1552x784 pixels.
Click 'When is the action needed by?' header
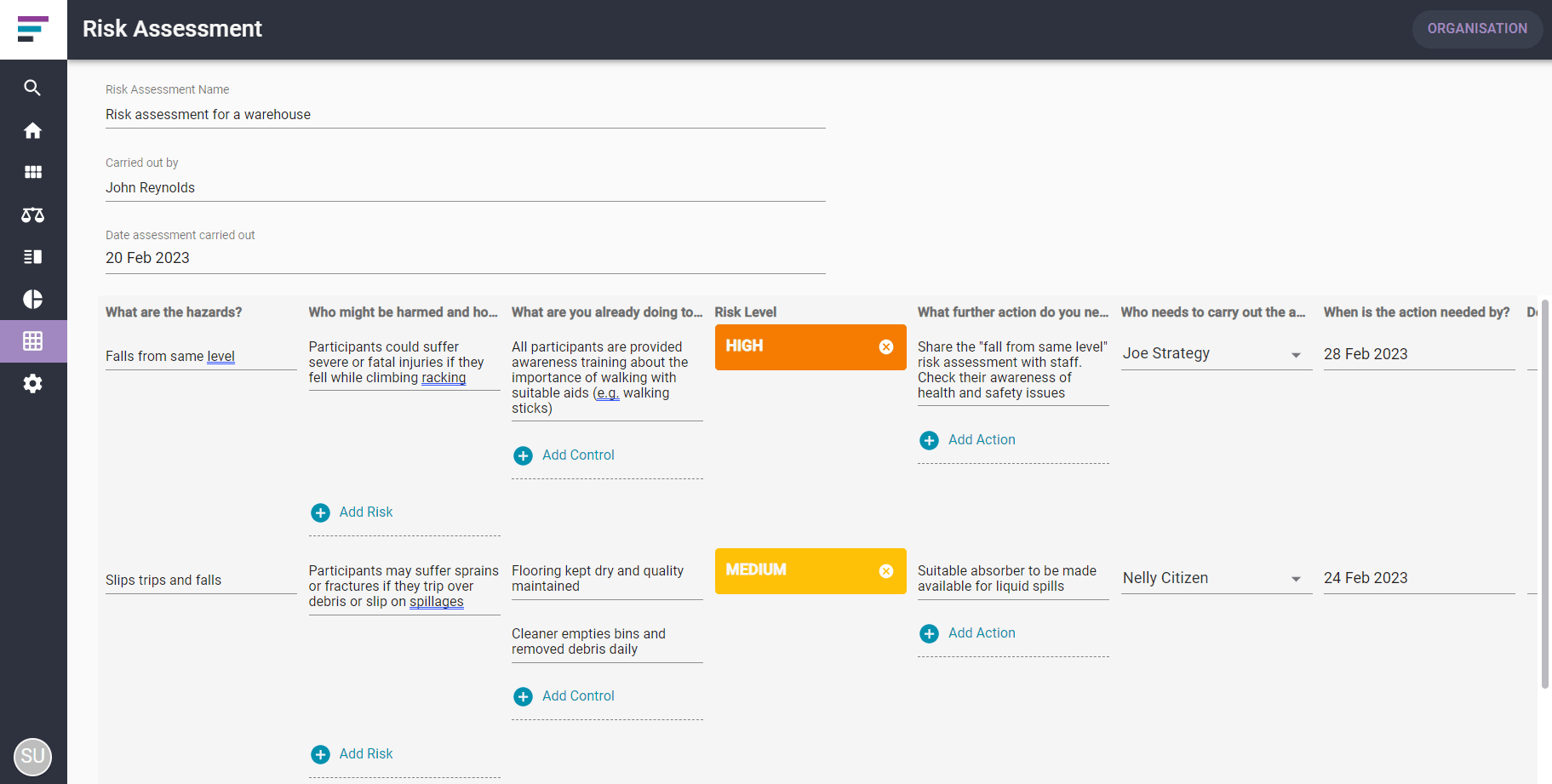click(1417, 312)
